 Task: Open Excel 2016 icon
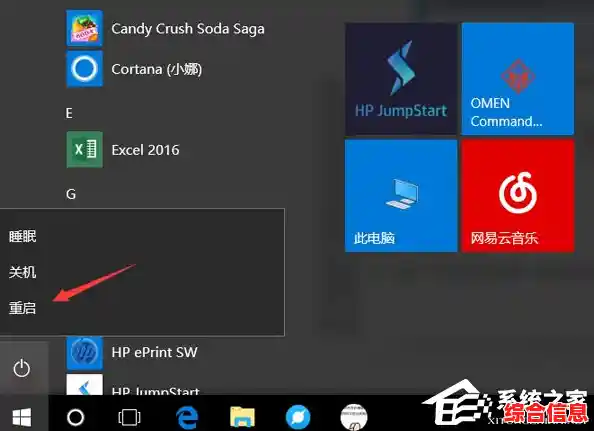click(x=84, y=150)
